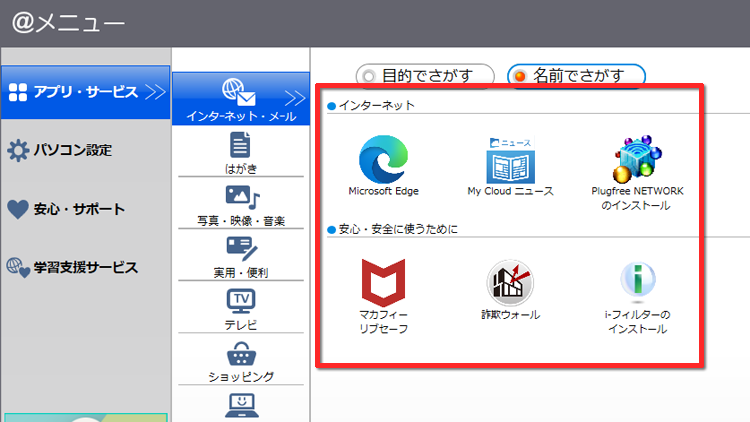Click the laptop smiley category icon

(241, 406)
